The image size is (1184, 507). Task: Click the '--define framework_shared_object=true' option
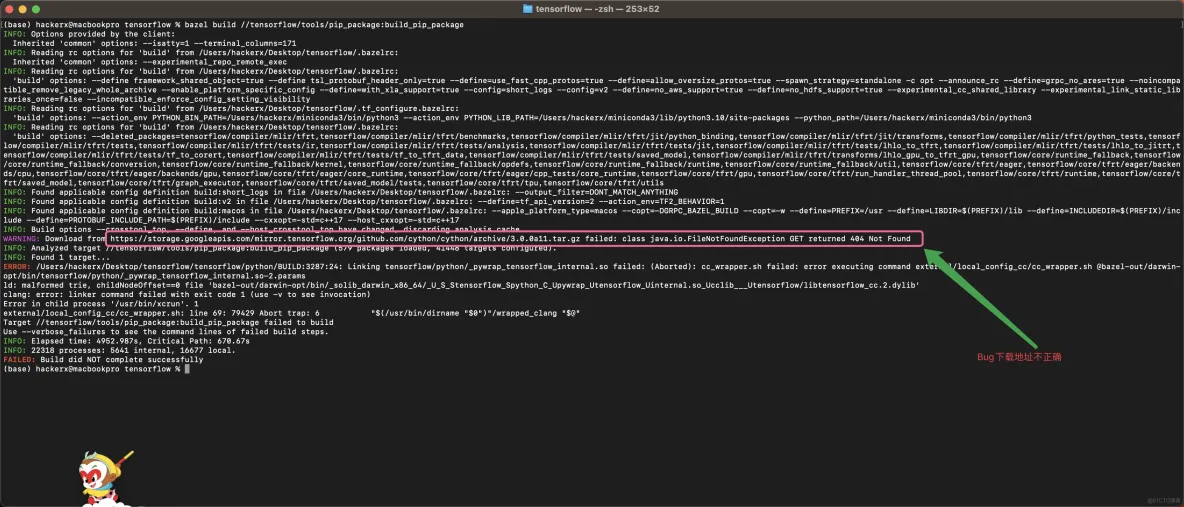coord(177,80)
